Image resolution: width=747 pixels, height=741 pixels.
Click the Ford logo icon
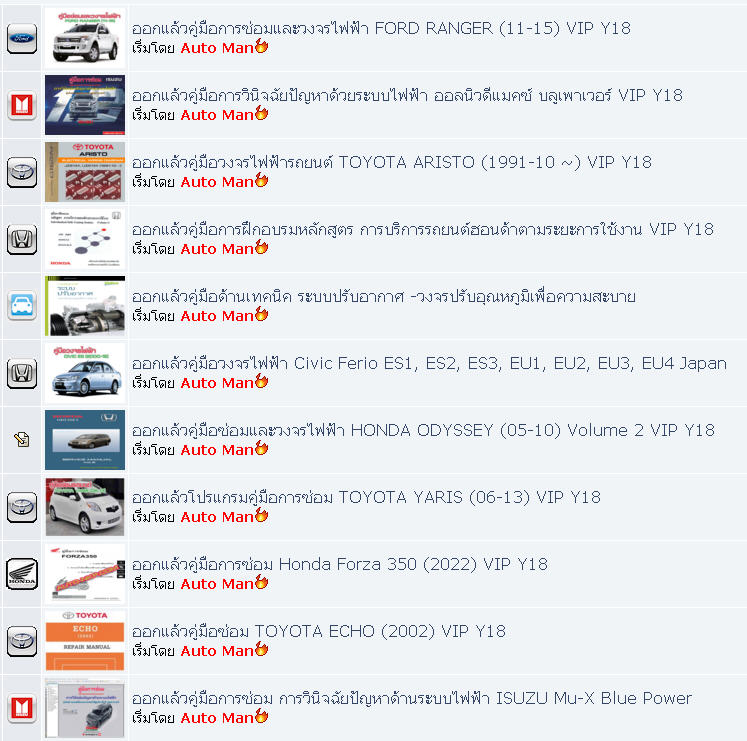(x=22, y=38)
